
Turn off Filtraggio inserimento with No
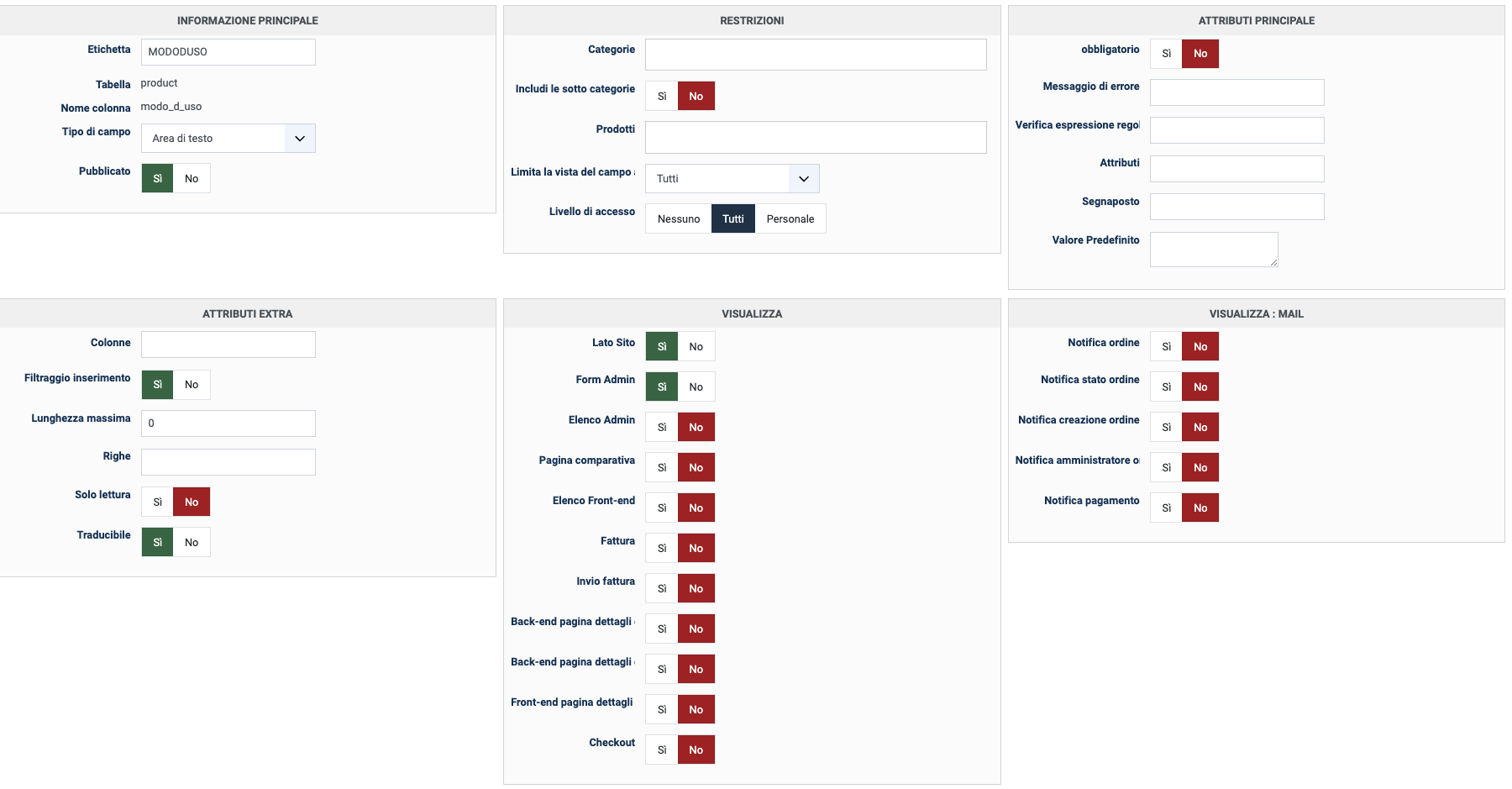pos(192,385)
